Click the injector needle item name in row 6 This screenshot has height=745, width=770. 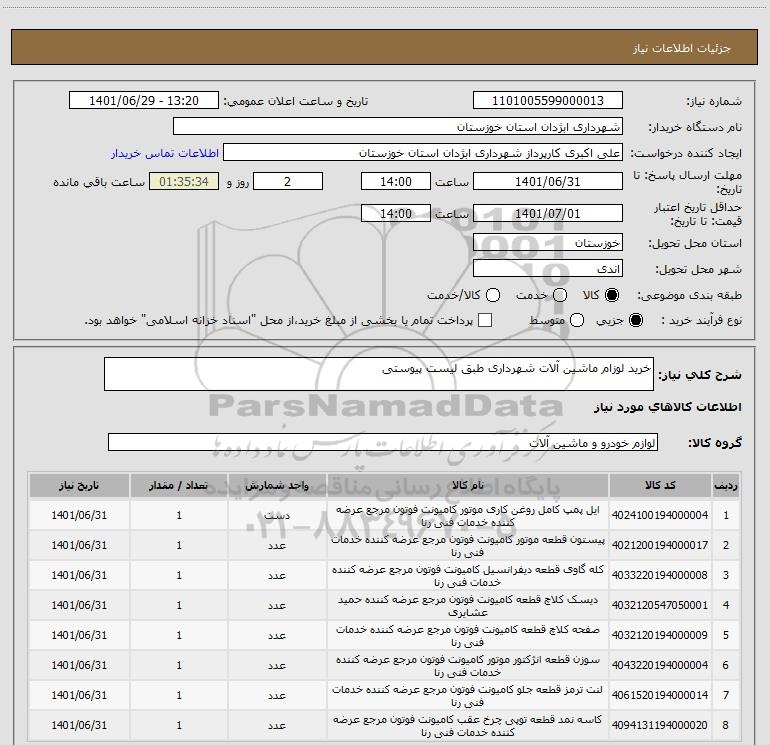click(468, 665)
